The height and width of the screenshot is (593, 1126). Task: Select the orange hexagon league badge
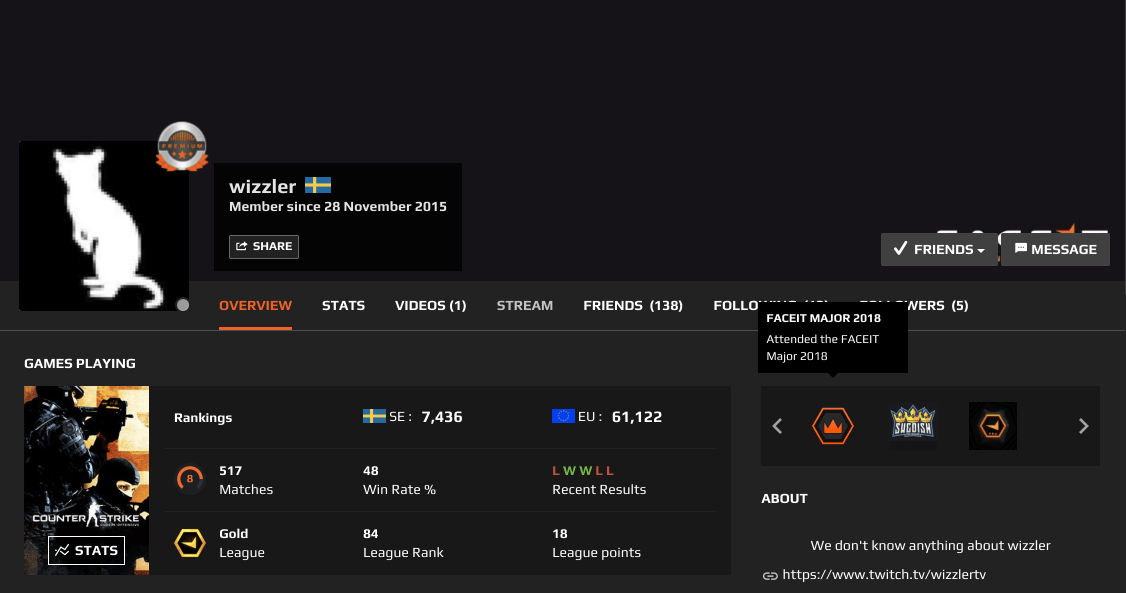point(992,426)
